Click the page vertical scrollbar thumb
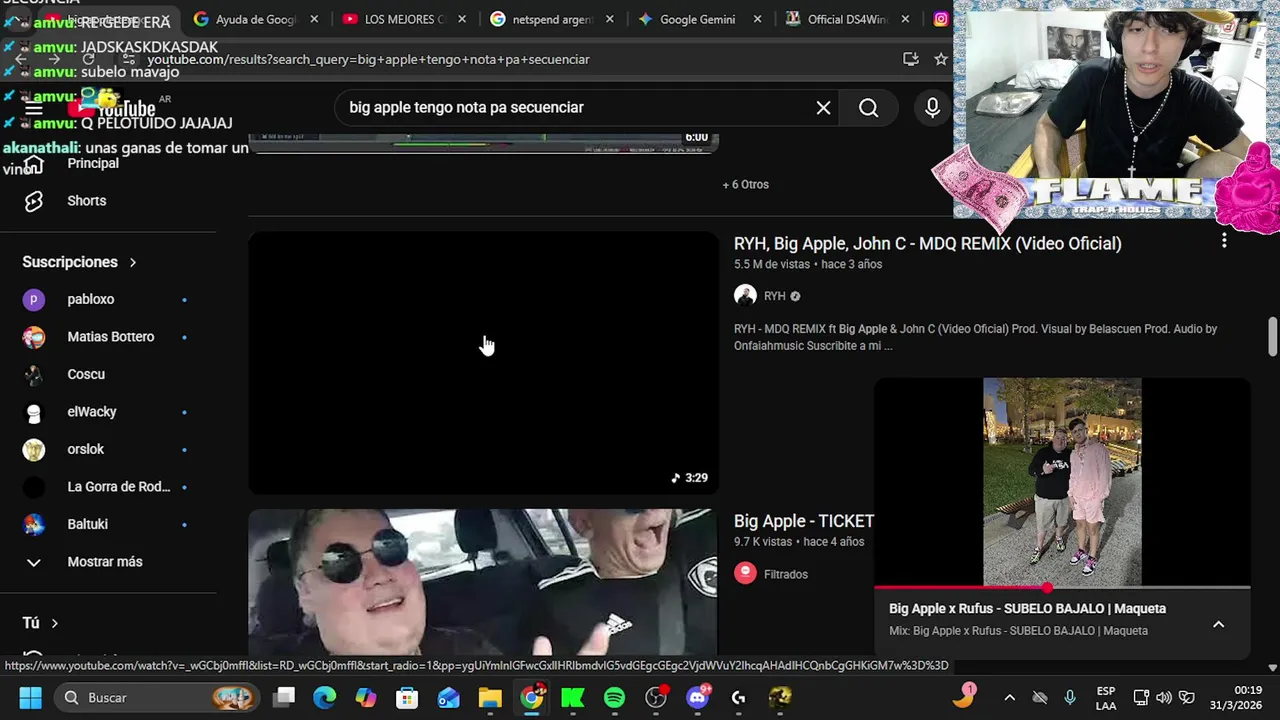The width and height of the screenshot is (1280, 720). click(x=1272, y=336)
